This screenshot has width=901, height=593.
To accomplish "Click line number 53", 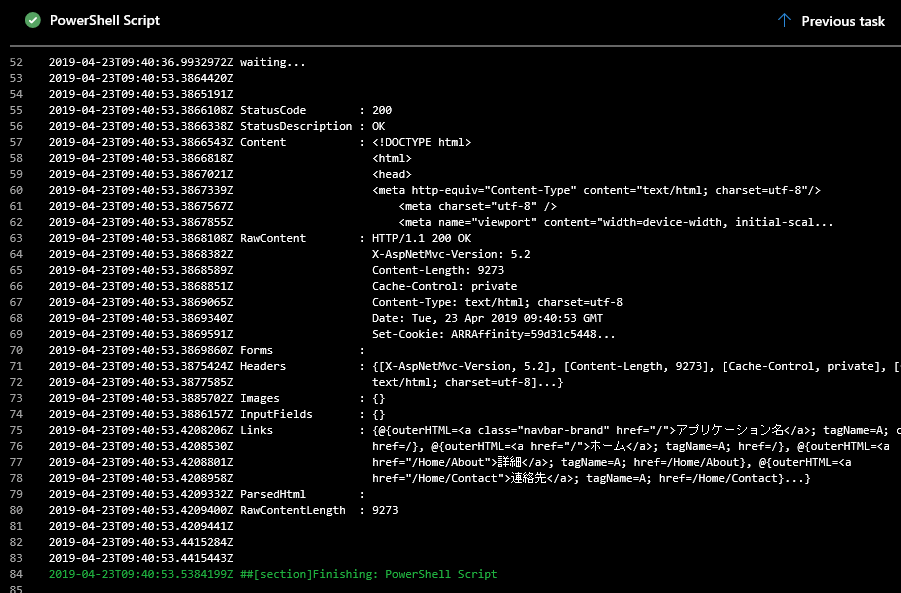I will click(16, 78).
